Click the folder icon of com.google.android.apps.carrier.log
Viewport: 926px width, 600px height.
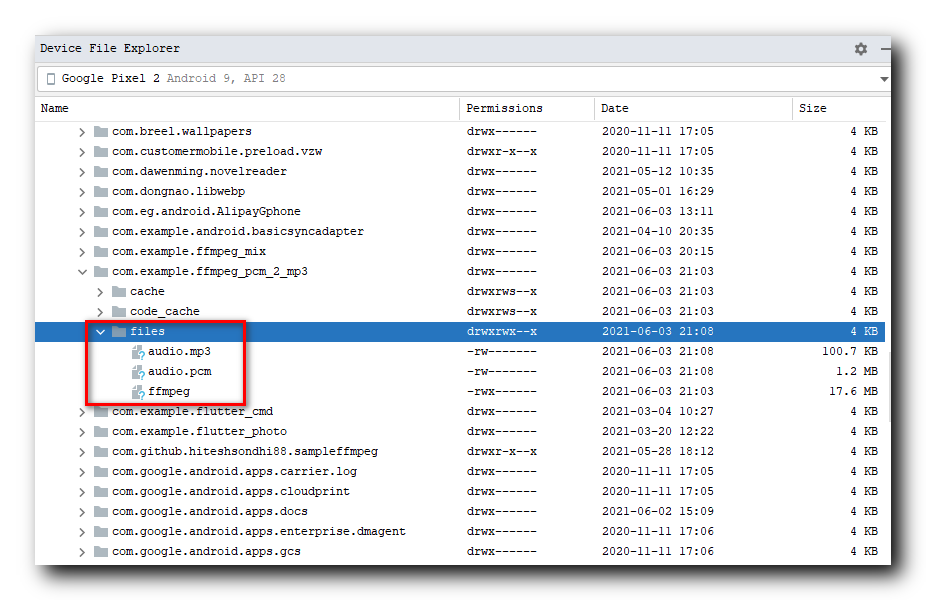click(101, 472)
